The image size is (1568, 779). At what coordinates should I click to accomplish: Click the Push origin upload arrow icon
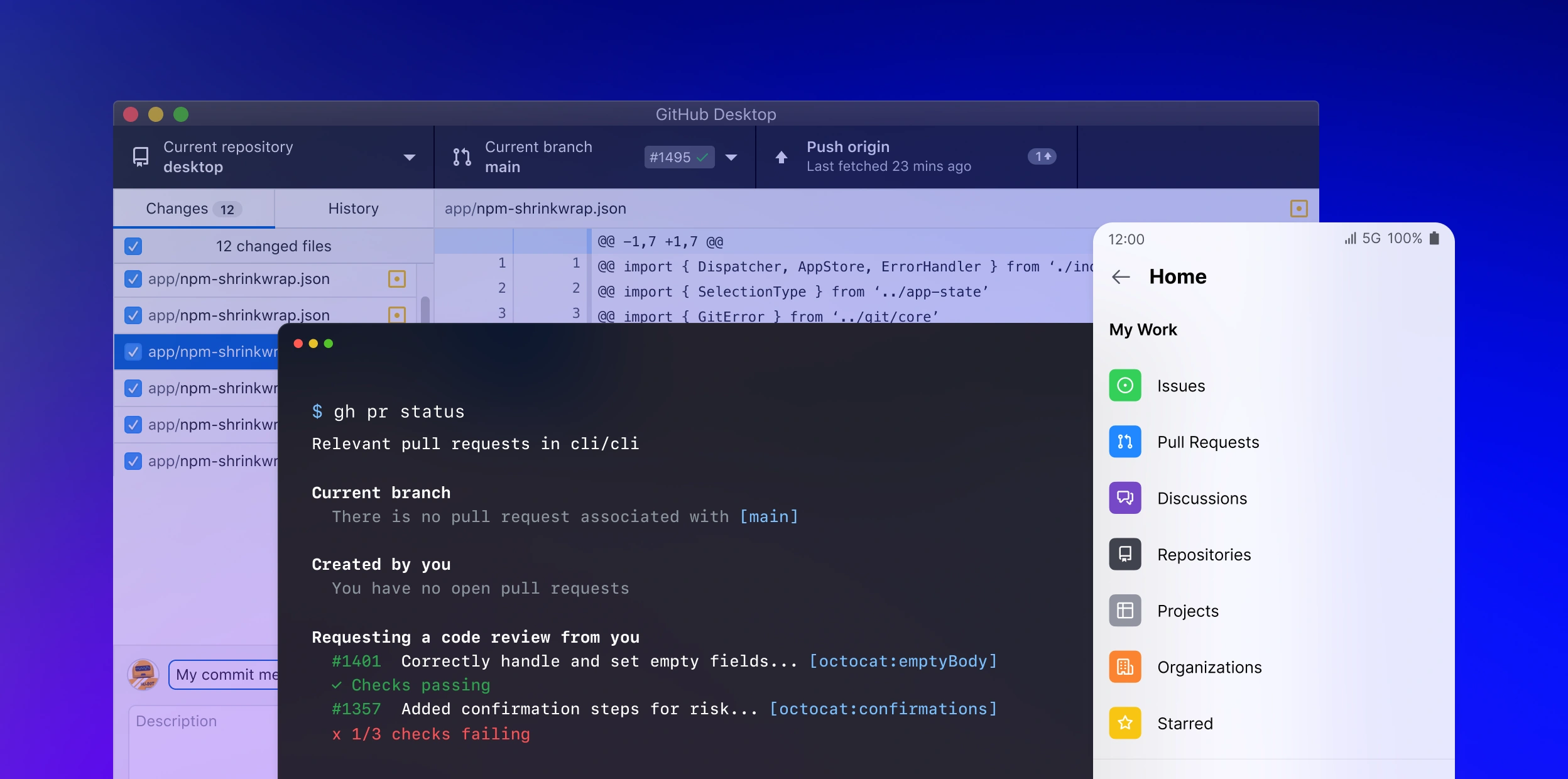[x=781, y=156]
